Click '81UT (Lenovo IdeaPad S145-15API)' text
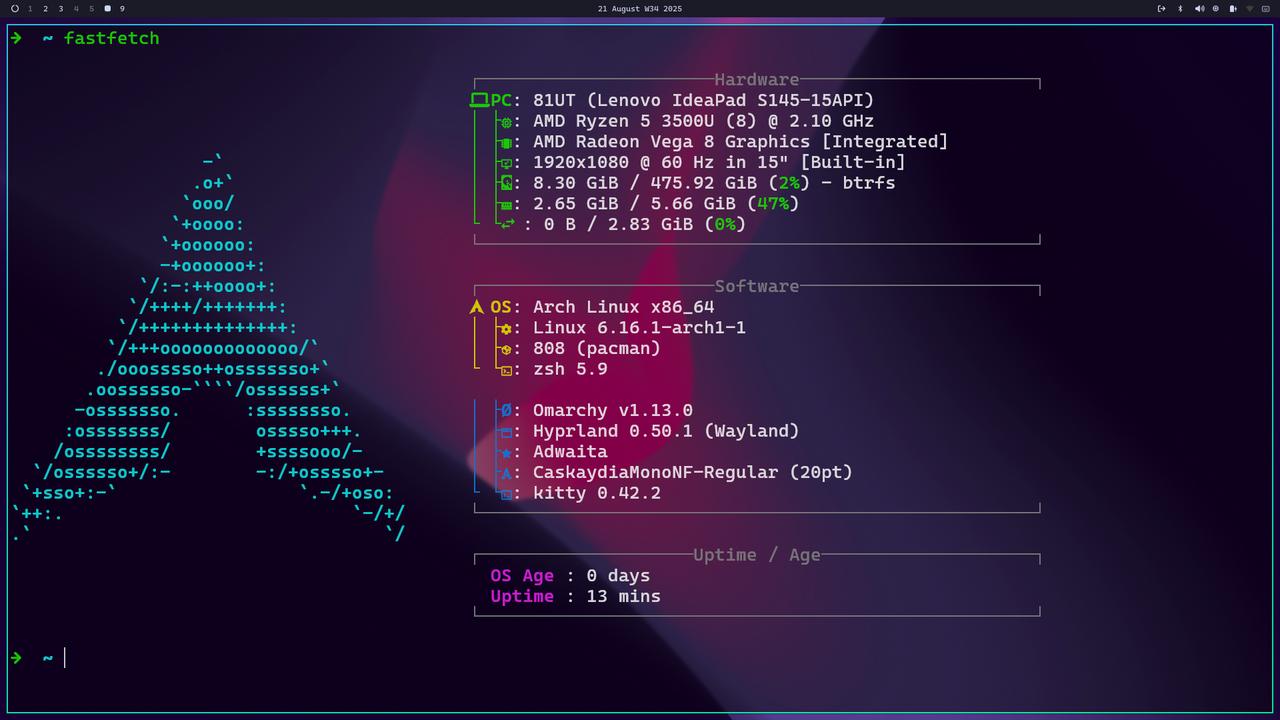This screenshot has height=720, width=1280. [704, 100]
